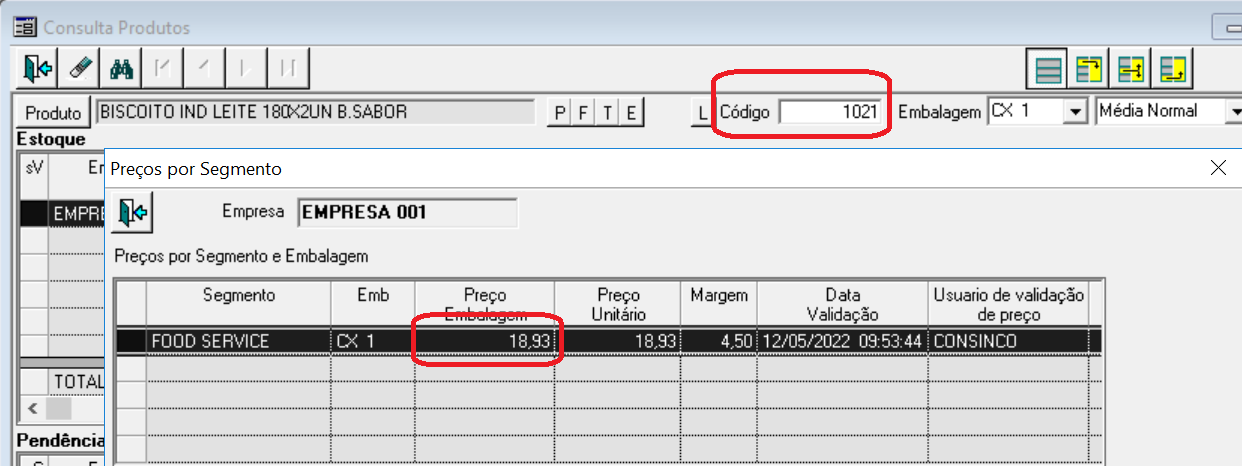Go to previous record navigation icon
This screenshot has height=466, width=1242.
click(x=205, y=68)
